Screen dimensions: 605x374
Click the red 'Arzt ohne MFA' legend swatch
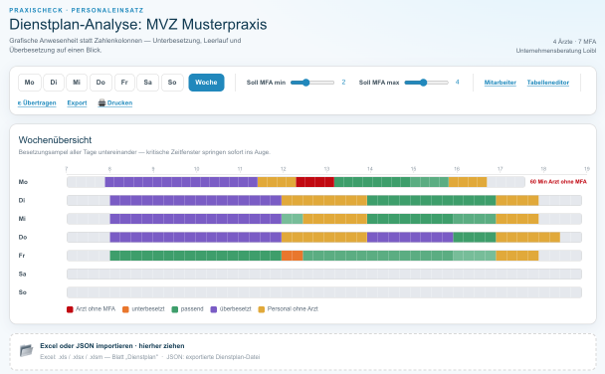point(70,309)
